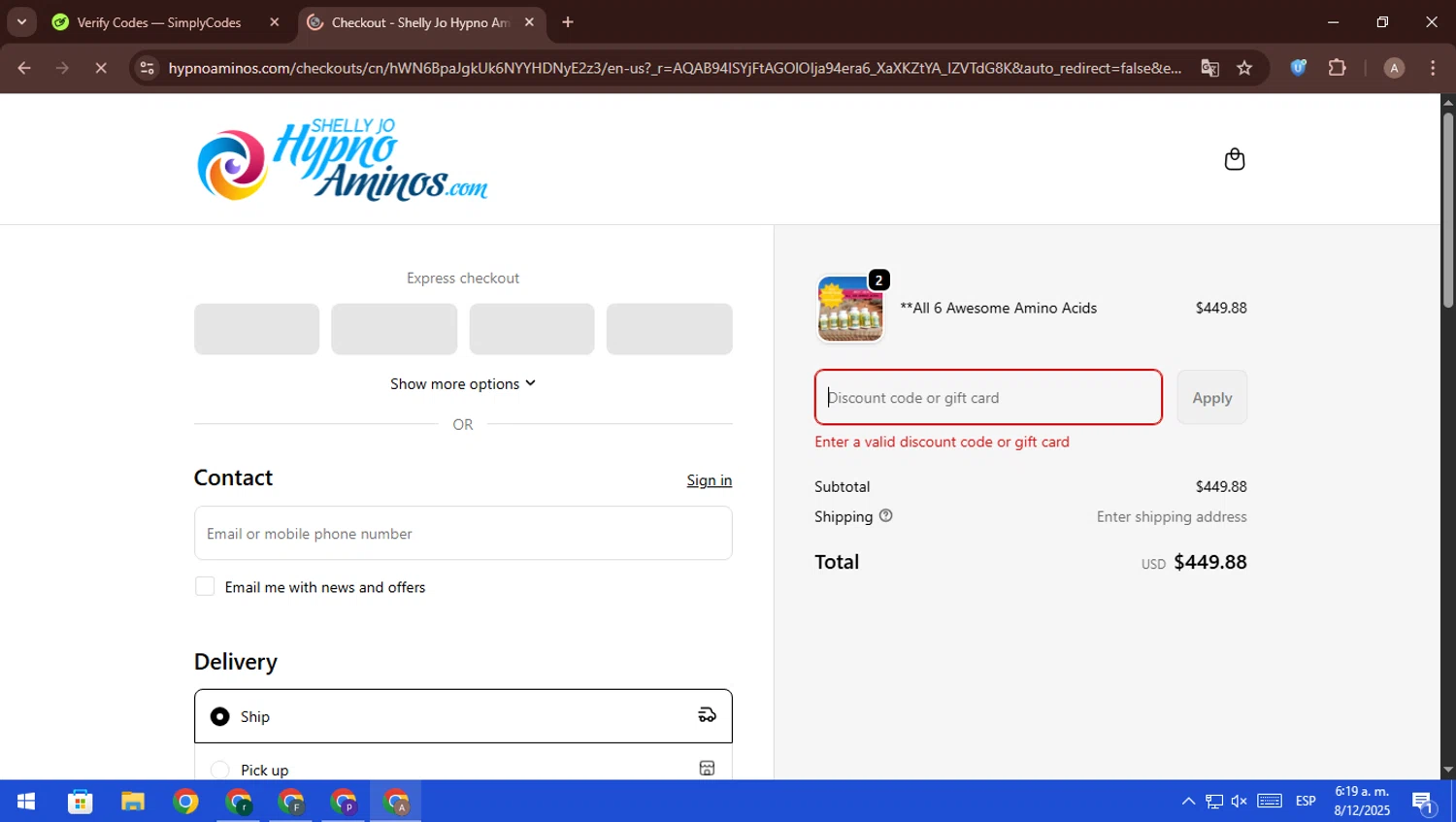Click the shipping info question mark icon
The height and width of the screenshot is (822, 1456).
(885, 516)
